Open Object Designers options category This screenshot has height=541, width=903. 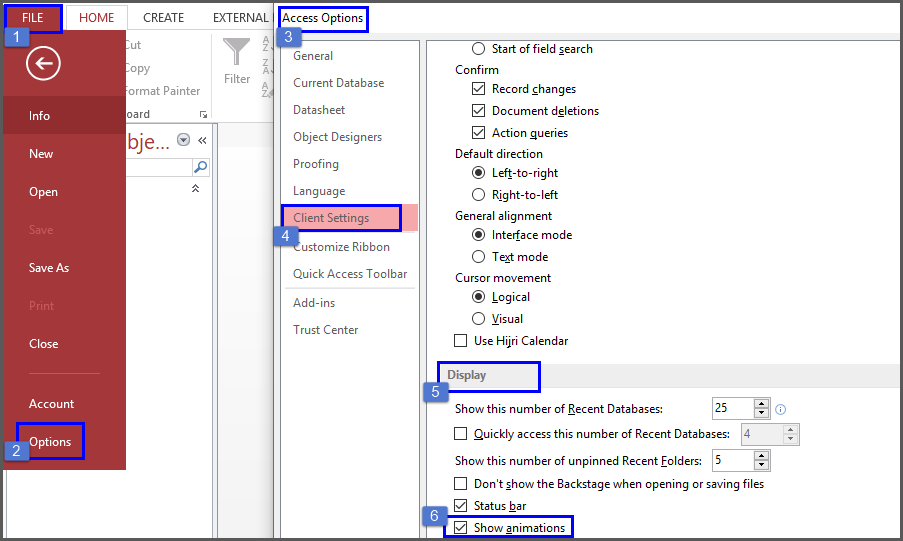[337, 137]
